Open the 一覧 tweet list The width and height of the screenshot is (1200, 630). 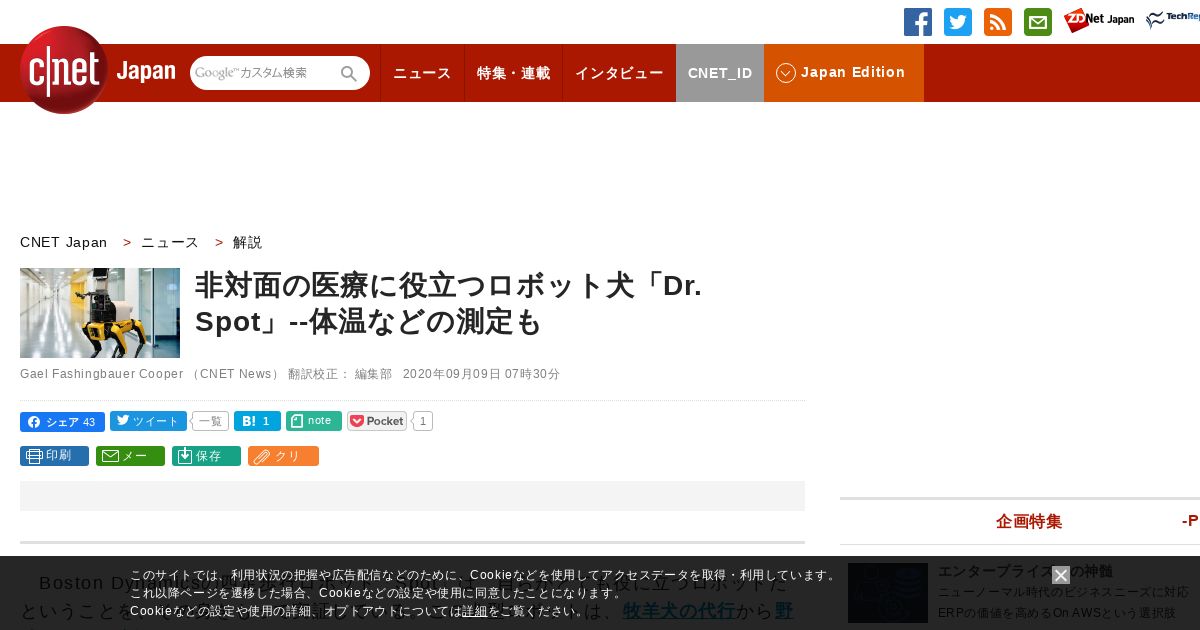point(210,422)
